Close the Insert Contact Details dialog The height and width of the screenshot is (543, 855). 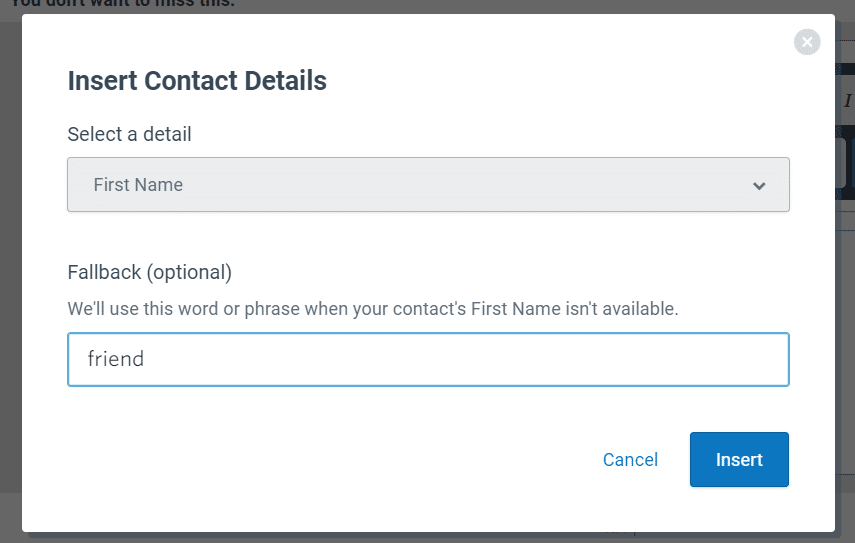click(x=807, y=42)
